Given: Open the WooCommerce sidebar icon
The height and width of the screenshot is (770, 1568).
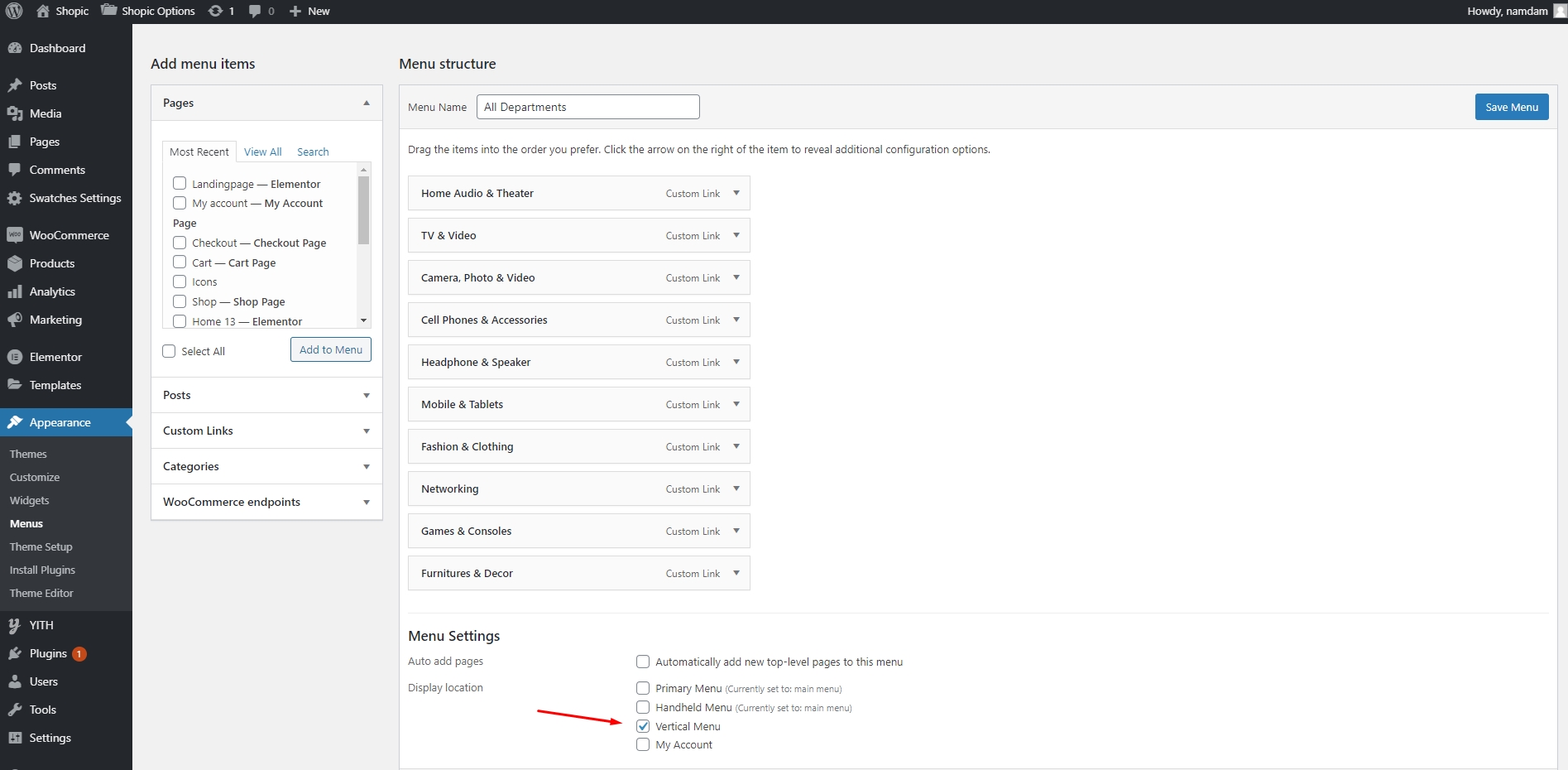Looking at the screenshot, I should [15, 235].
